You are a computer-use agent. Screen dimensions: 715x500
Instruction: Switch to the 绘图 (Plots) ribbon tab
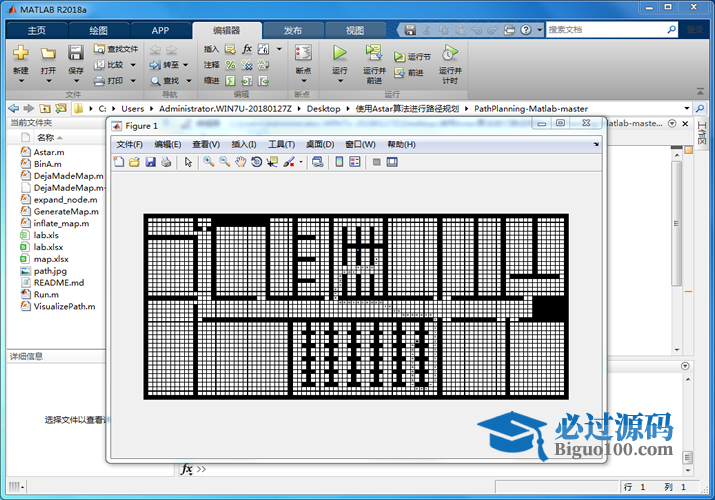click(x=98, y=31)
